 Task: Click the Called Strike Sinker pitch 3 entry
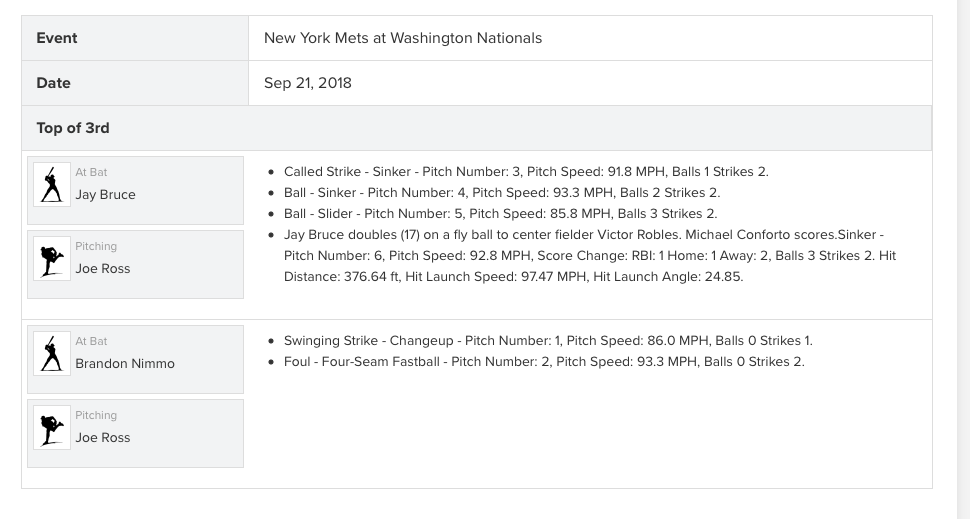pos(526,172)
